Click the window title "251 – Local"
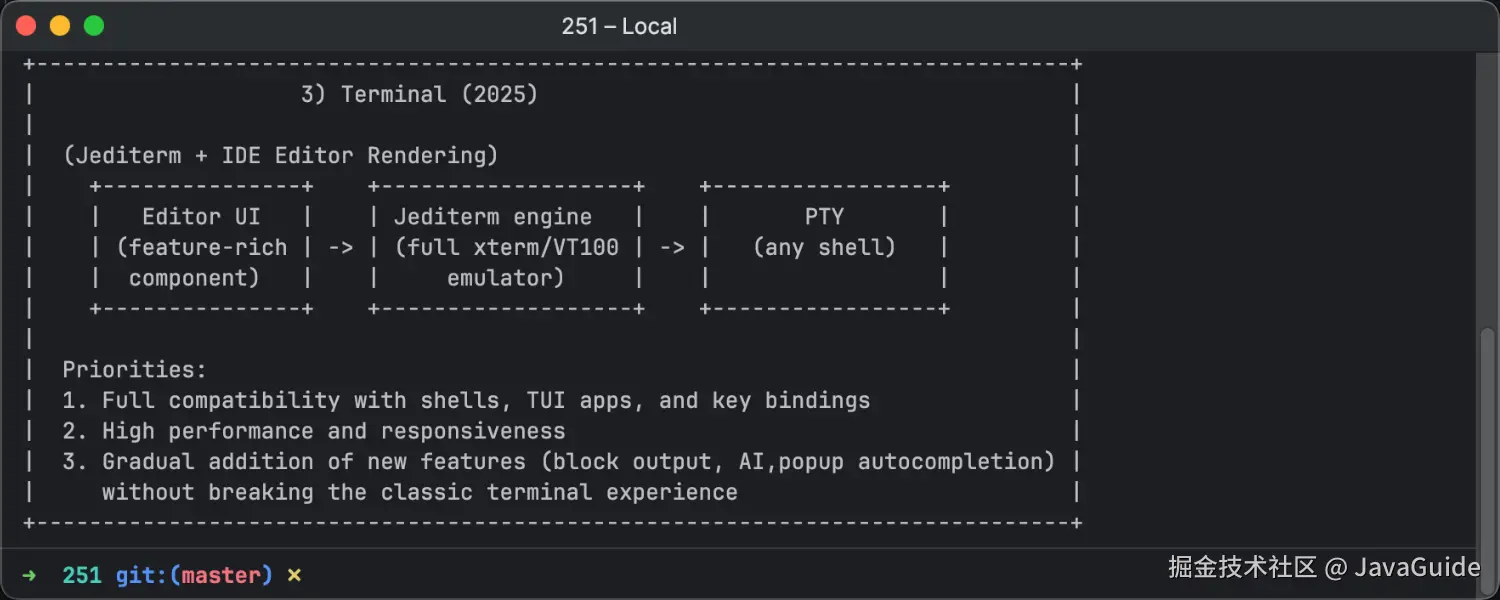The width and height of the screenshot is (1500, 600). tap(619, 26)
